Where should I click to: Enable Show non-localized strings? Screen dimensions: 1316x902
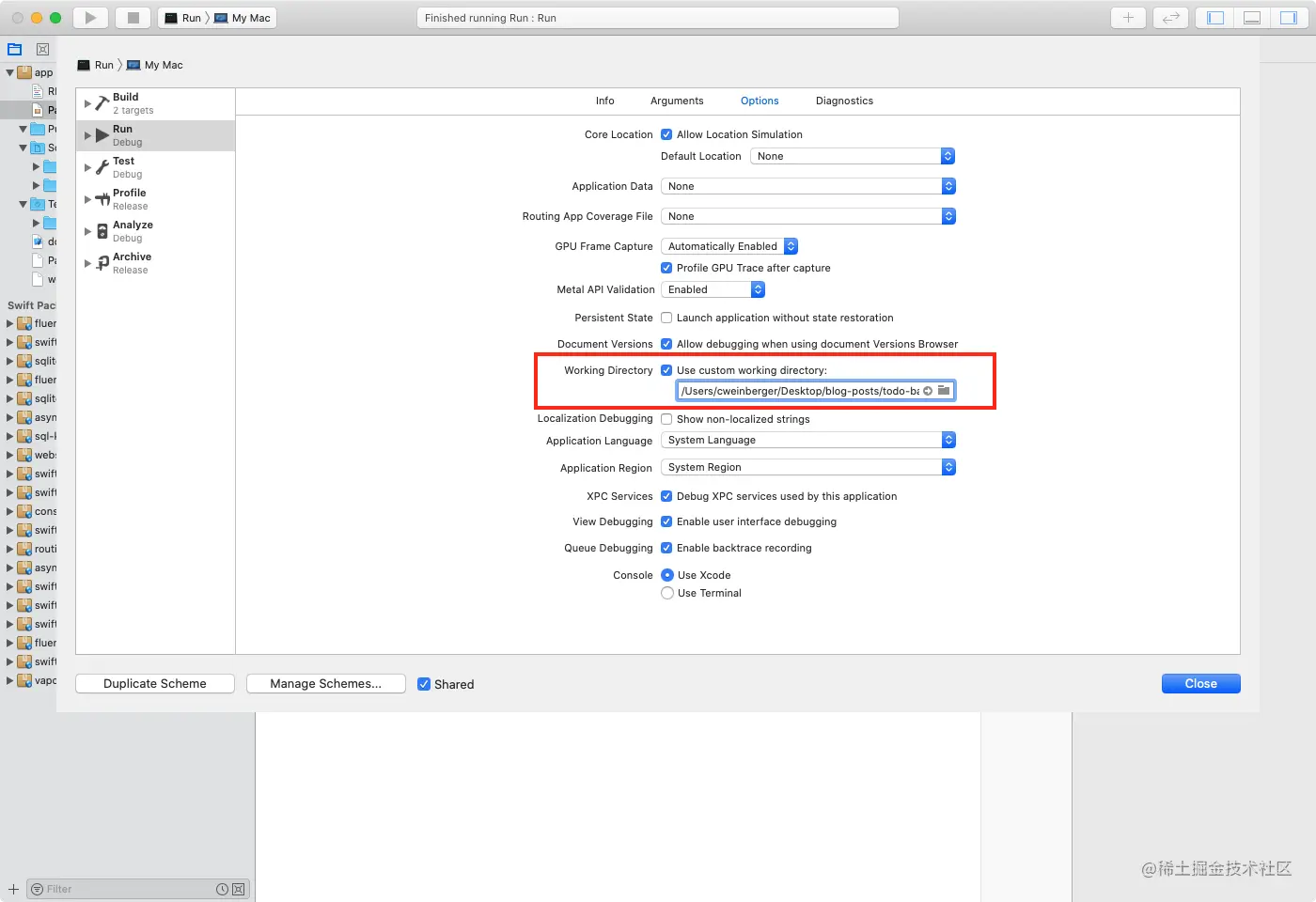(666, 419)
